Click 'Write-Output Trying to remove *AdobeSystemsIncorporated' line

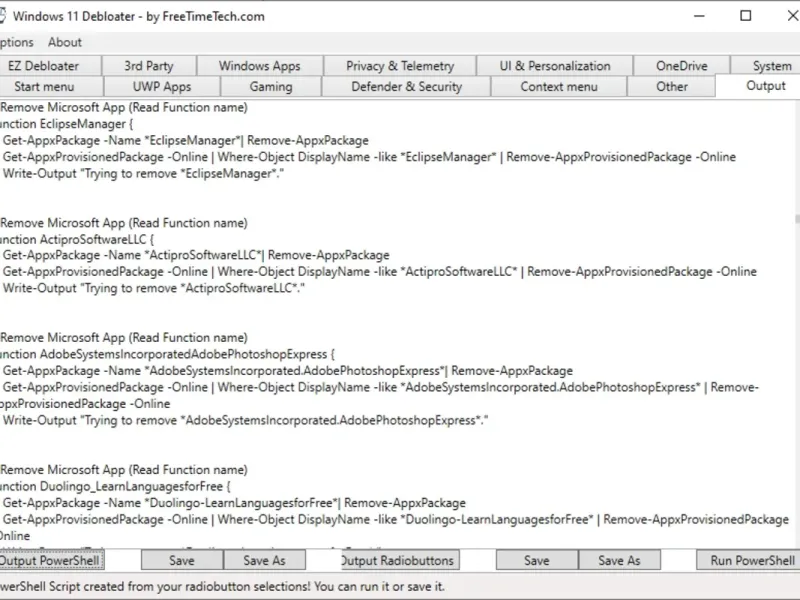(245, 420)
